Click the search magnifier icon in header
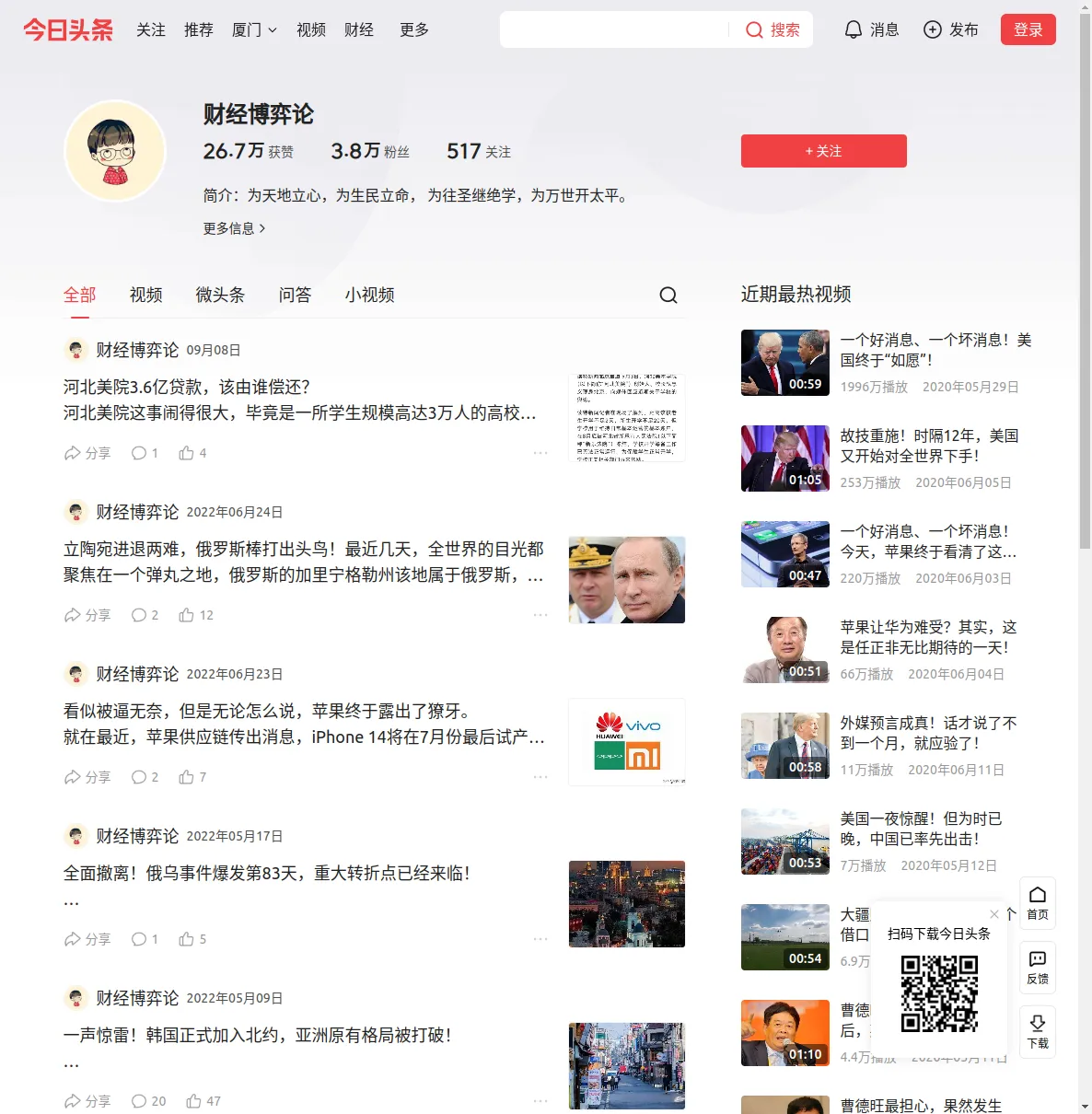 (x=754, y=29)
